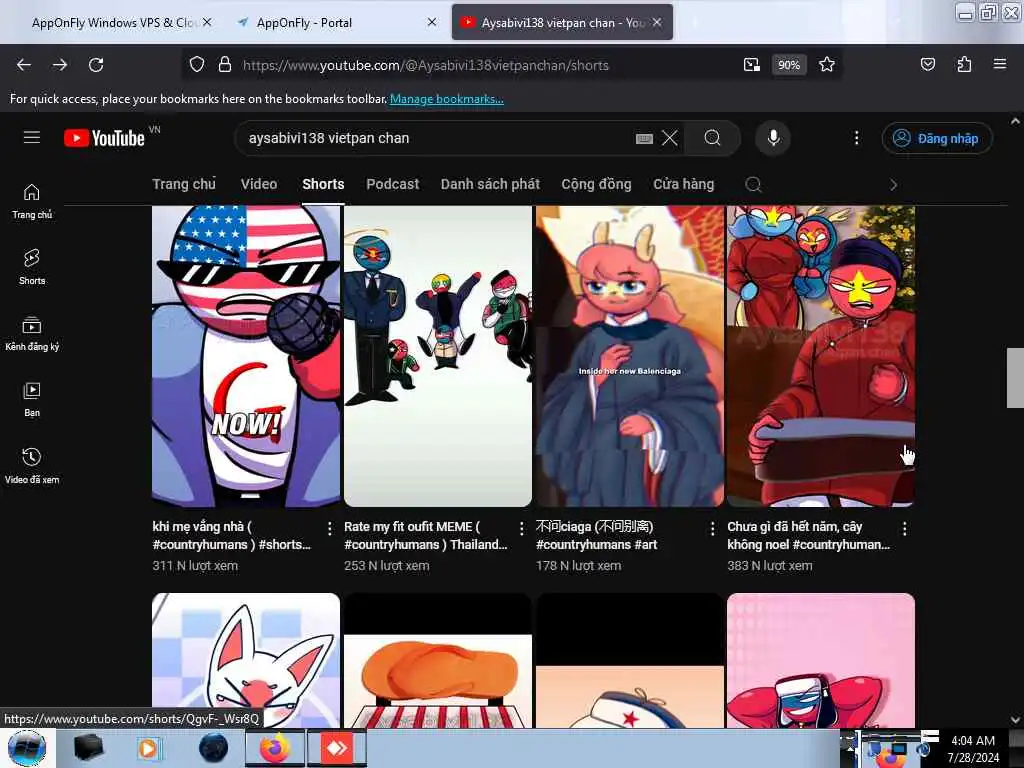Click the browser address bar URL
The image size is (1024, 768).
click(426, 65)
